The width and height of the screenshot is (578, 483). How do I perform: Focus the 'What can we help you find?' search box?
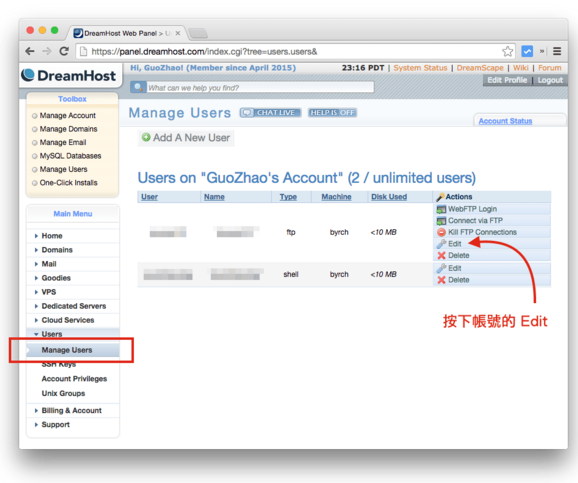(x=260, y=87)
